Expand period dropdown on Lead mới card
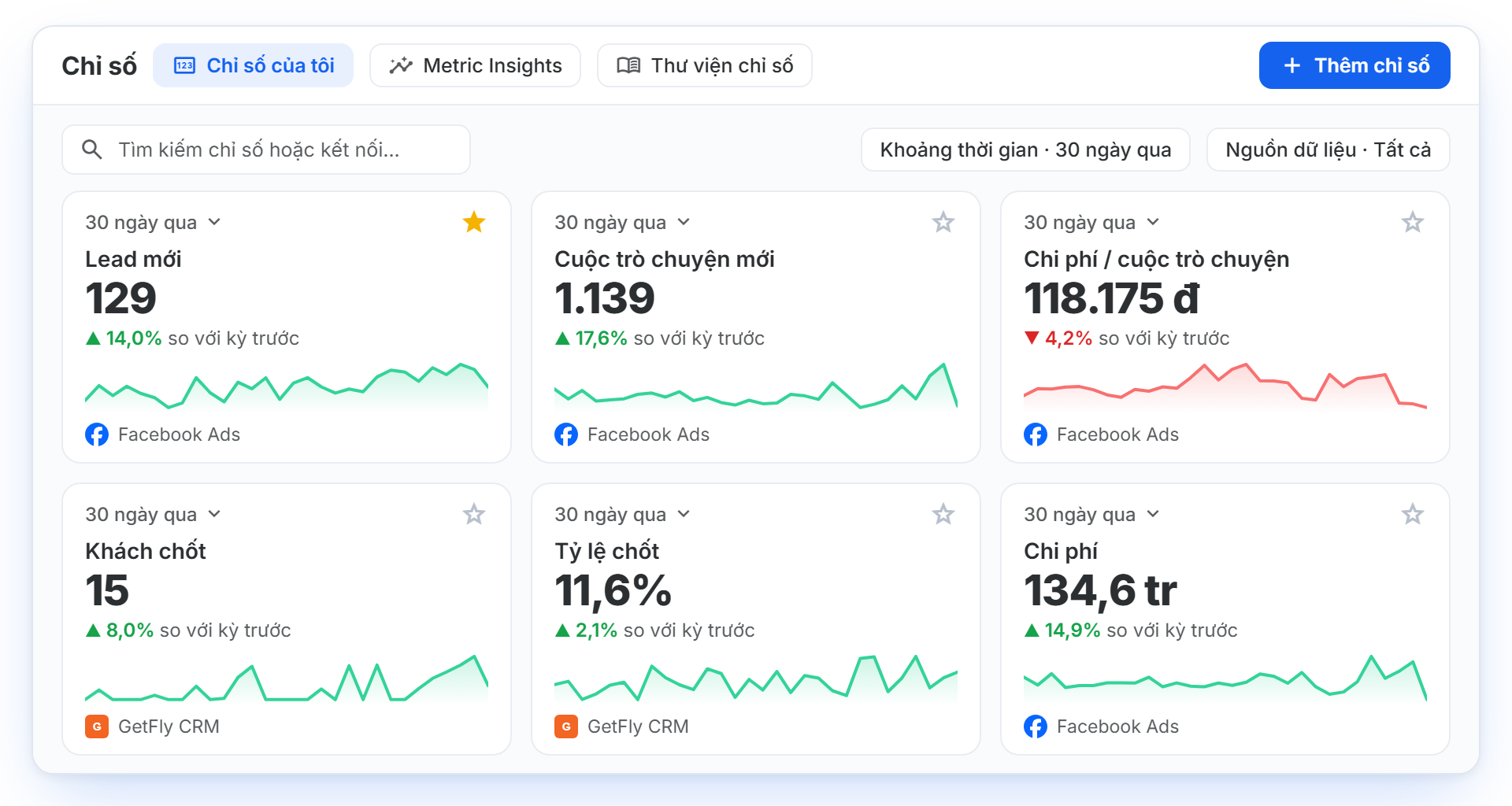Viewport: 1512px width, 806px height. coord(214,223)
